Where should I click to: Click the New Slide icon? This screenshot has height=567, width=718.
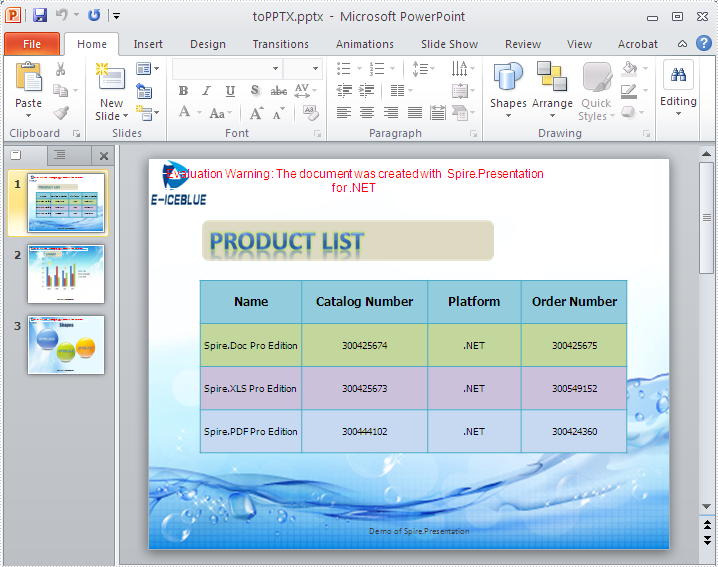[x=110, y=76]
